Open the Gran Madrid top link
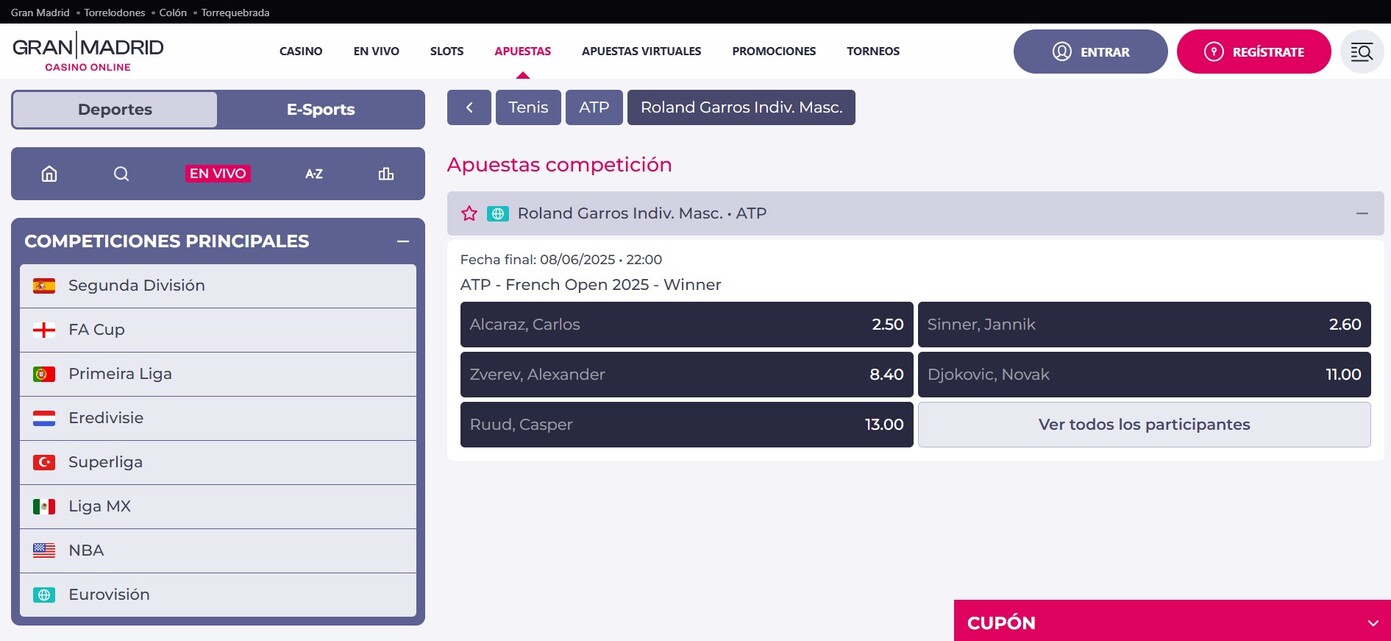This screenshot has width=1391, height=641. click(40, 13)
